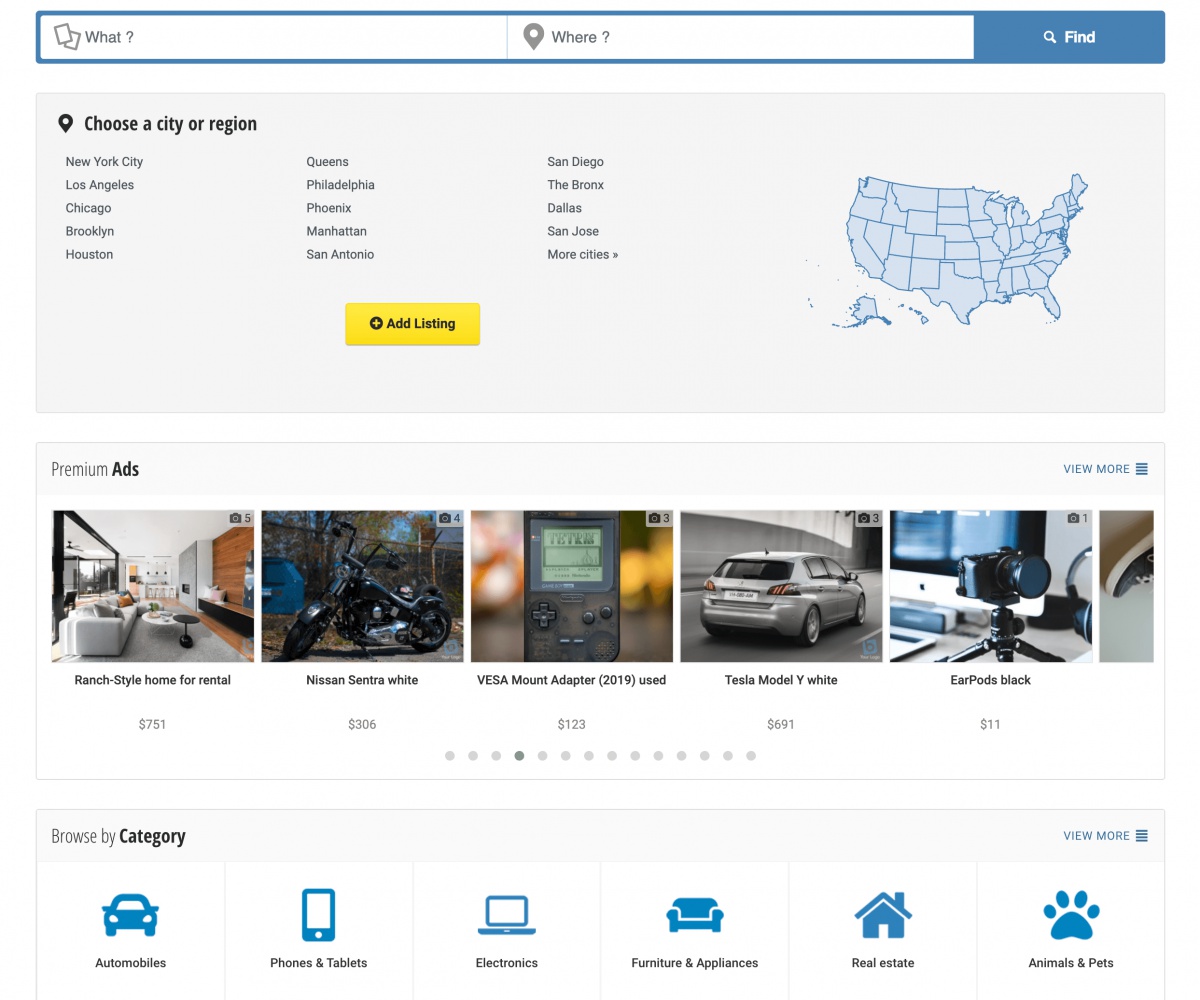Screen dimensions: 1200x1000
Task: Open the Automobiles category car icon
Action: [130, 915]
